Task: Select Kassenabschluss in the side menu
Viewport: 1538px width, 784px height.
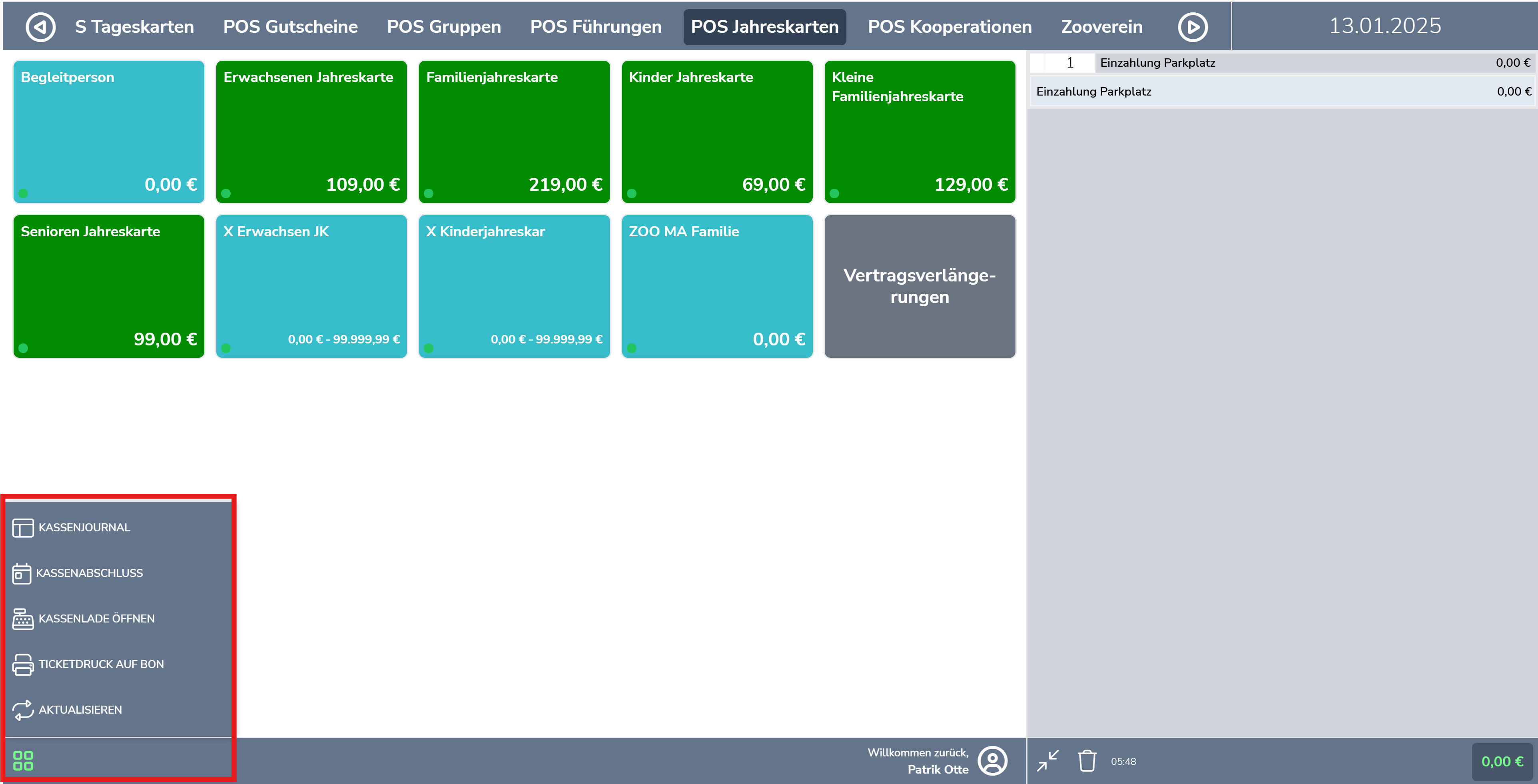Action: coord(89,573)
